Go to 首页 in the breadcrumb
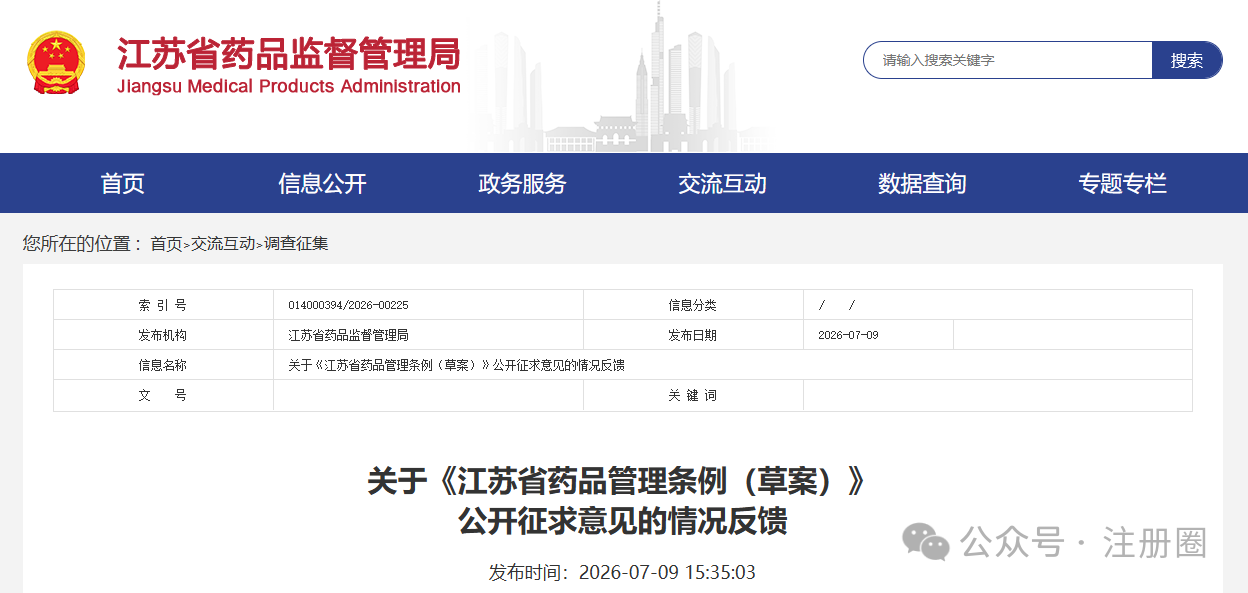This screenshot has width=1248, height=593. pyautogui.click(x=166, y=243)
